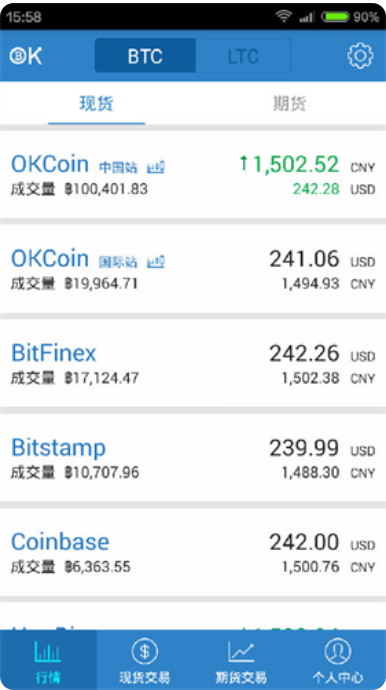This screenshot has height=690, width=386.
Task: Tap the 行情 bar chart icon
Action: click(48, 652)
